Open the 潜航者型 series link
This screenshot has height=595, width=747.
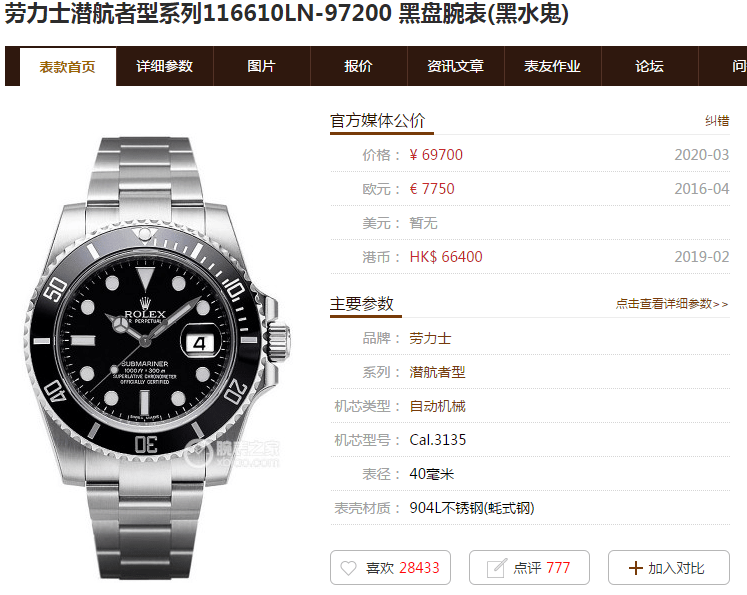pyautogui.click(x=437, y=373)
